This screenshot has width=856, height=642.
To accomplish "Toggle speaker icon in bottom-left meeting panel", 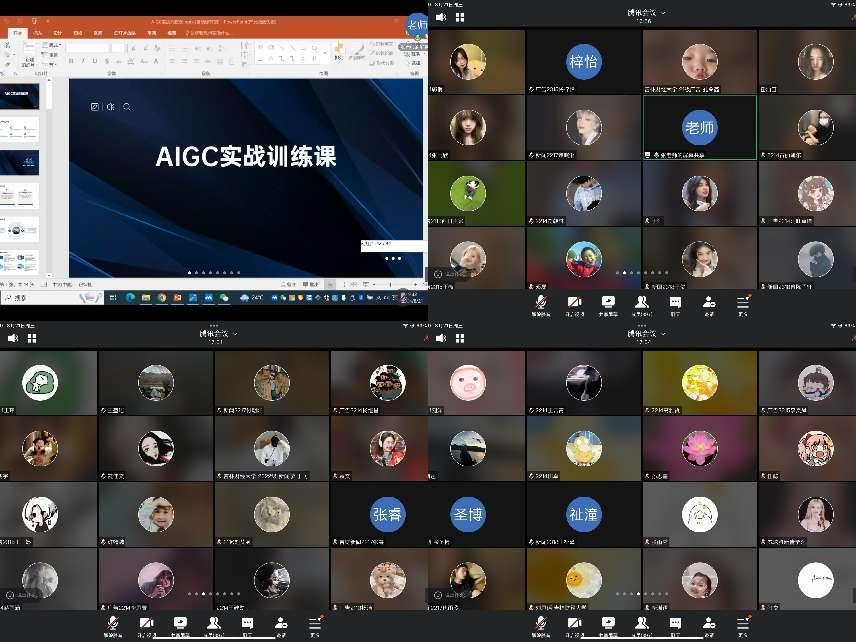I will tap(13, 338).
